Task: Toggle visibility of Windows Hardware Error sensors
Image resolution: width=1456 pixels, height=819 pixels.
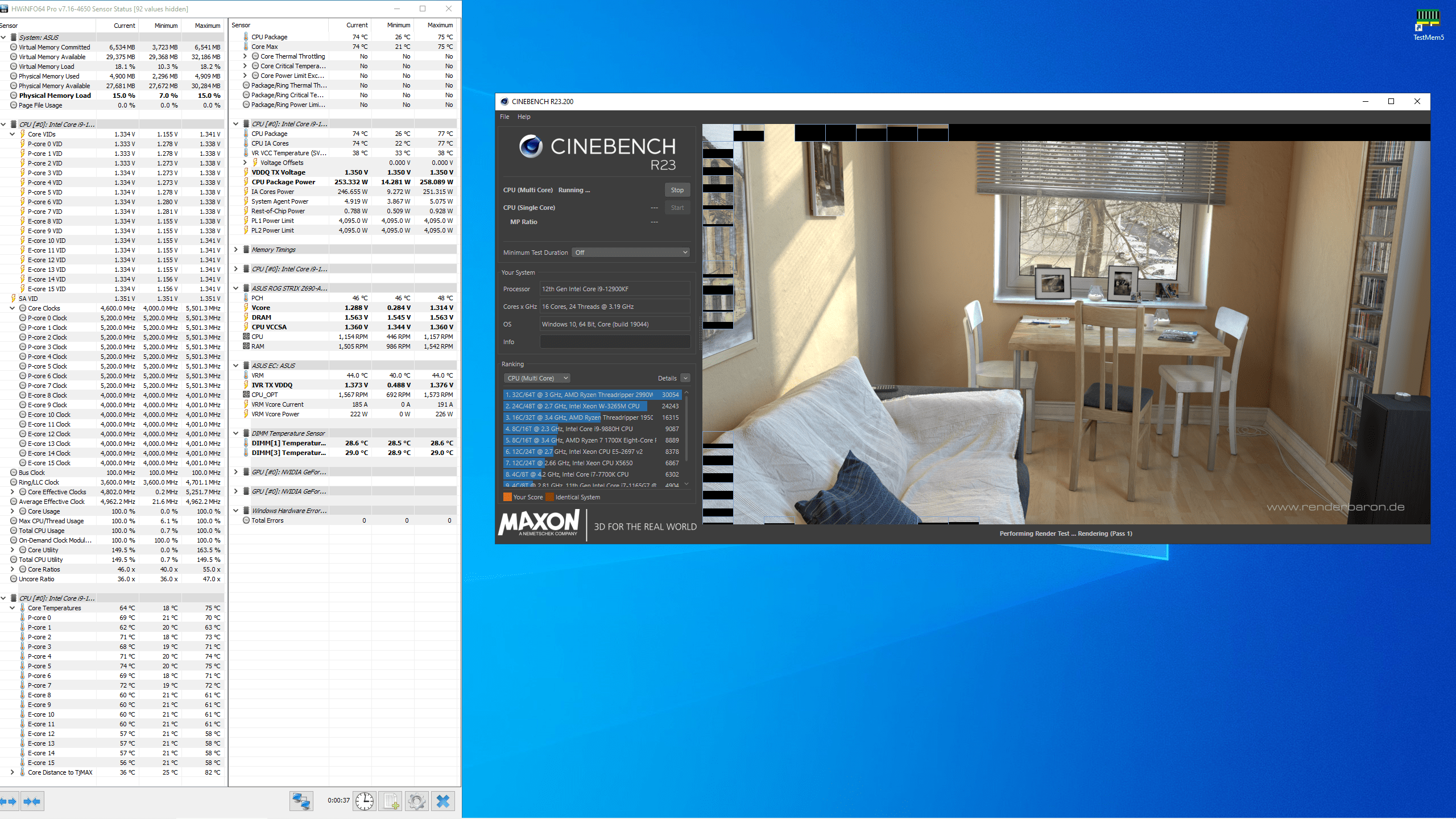Action: 237,511
